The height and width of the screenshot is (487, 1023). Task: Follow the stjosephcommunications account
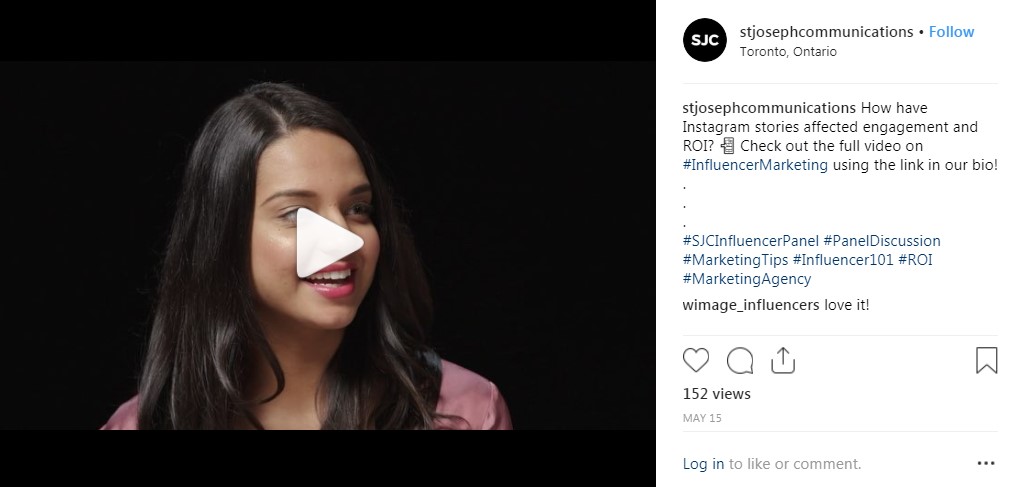pyautogui.click(x=951, y=32)
